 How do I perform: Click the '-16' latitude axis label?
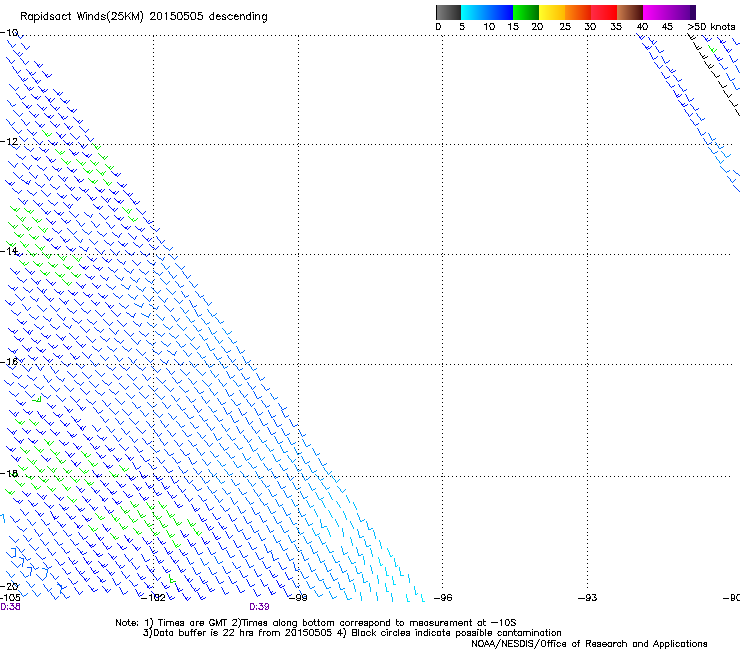point(9,362)
